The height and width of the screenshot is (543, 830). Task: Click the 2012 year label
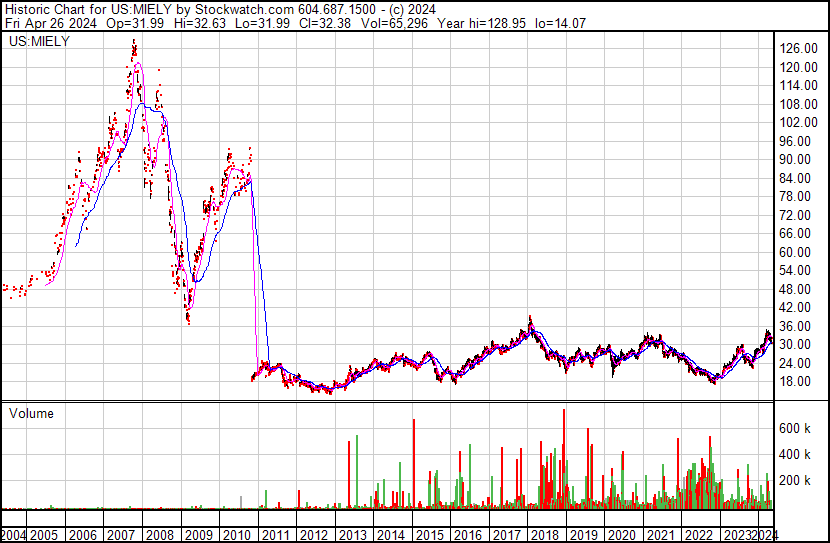click(x=314, y=535)
